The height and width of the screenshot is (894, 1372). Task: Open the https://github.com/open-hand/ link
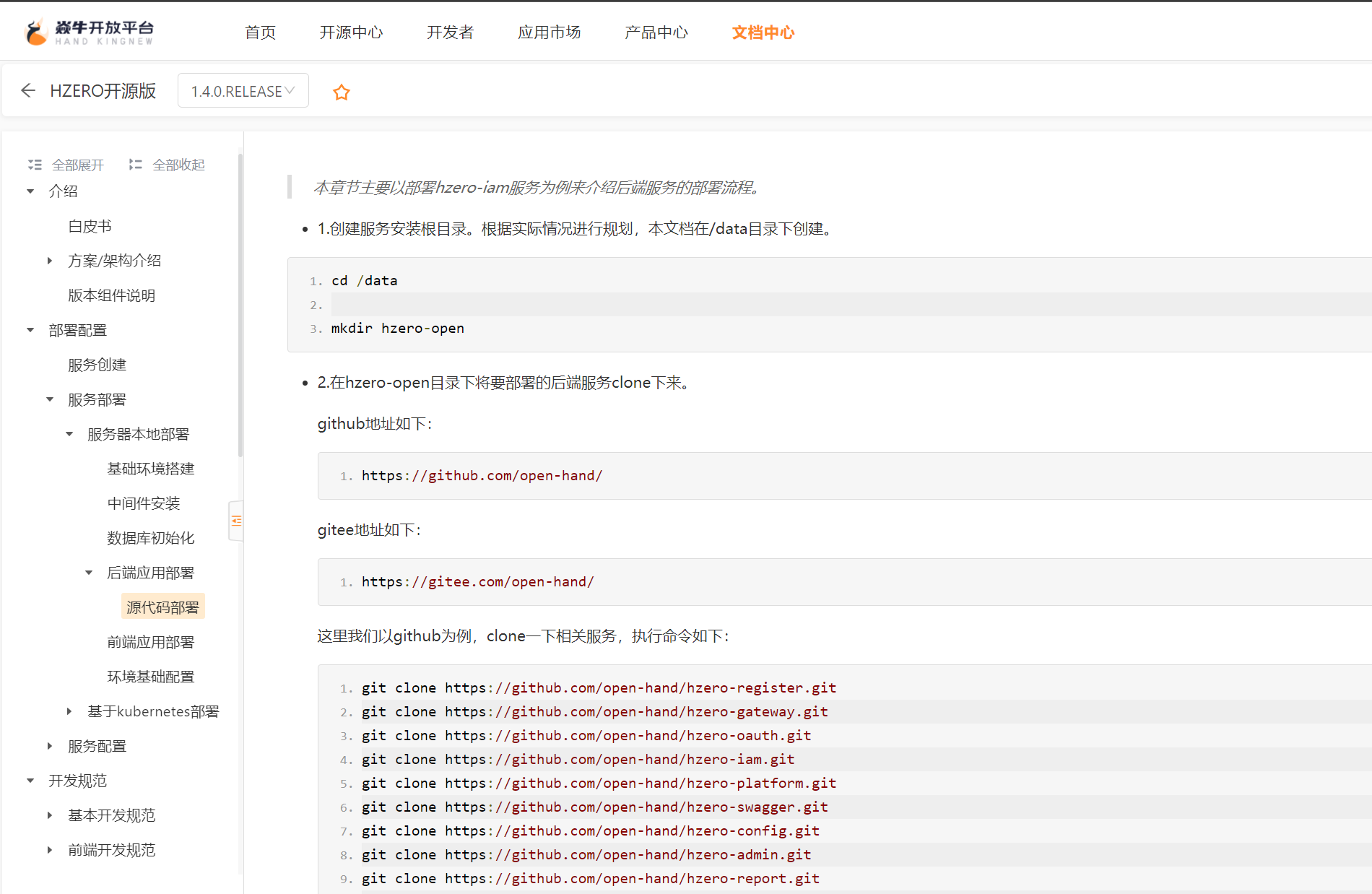[482, 475]
